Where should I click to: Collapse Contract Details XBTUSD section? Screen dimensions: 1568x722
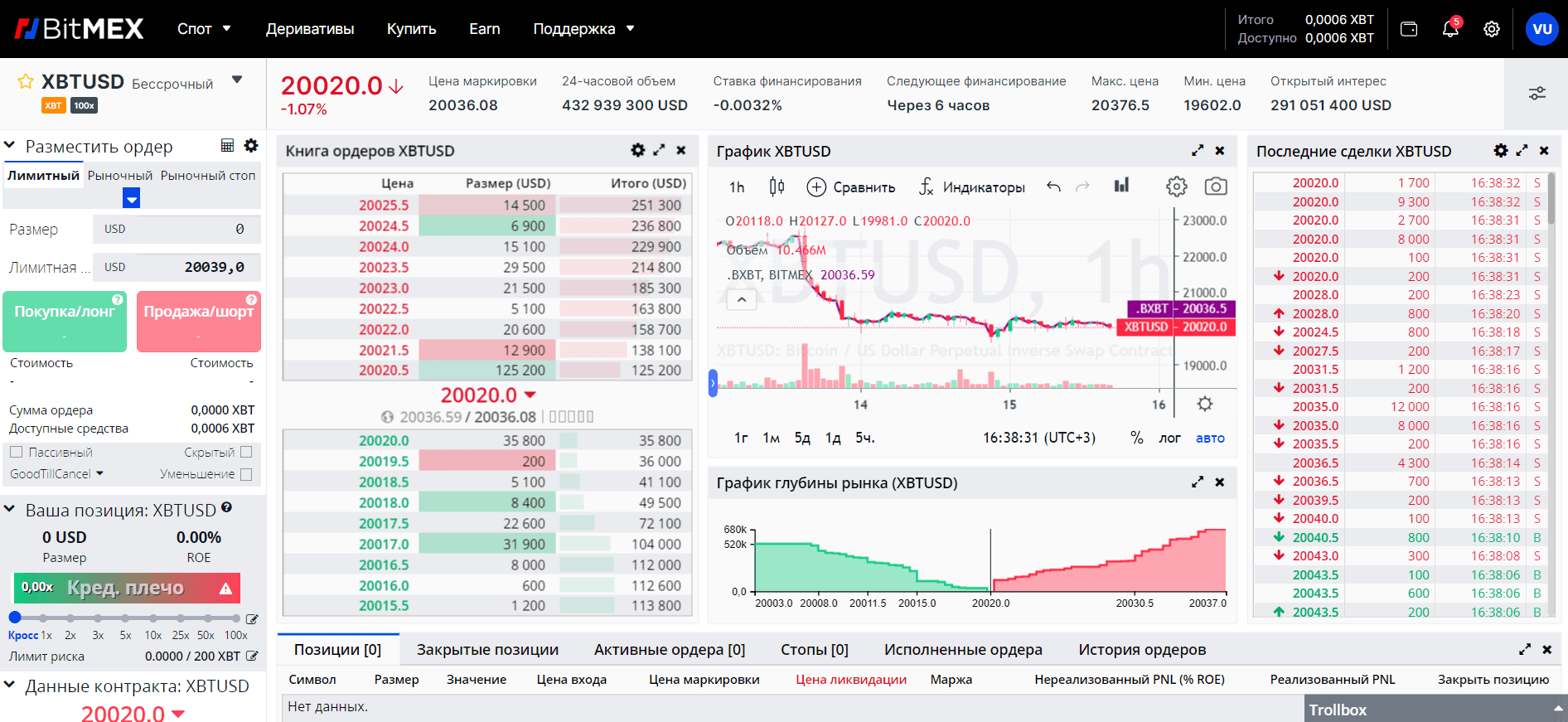pos(10,685)
